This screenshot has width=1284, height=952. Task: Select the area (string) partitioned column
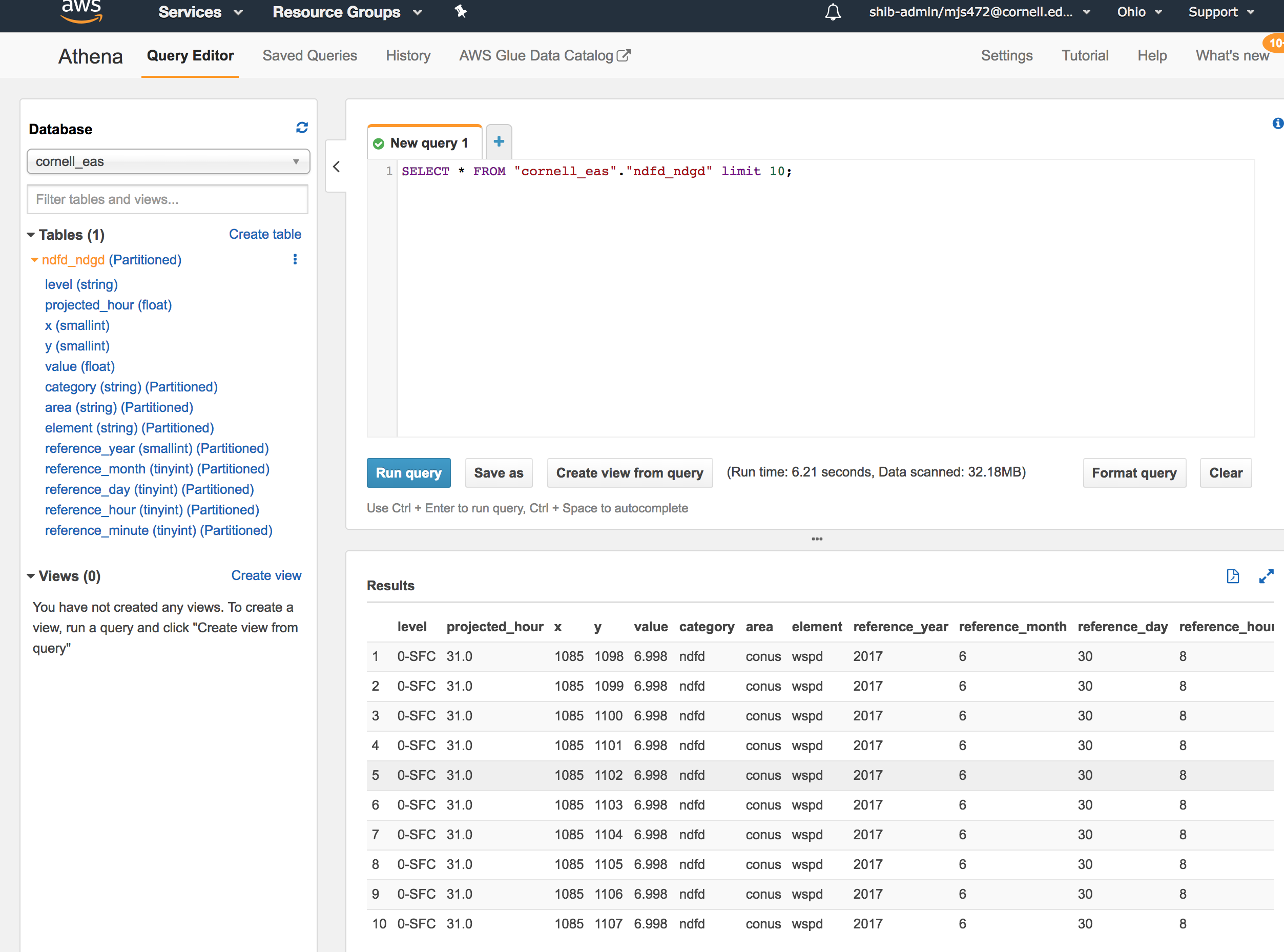pos(119,407)
